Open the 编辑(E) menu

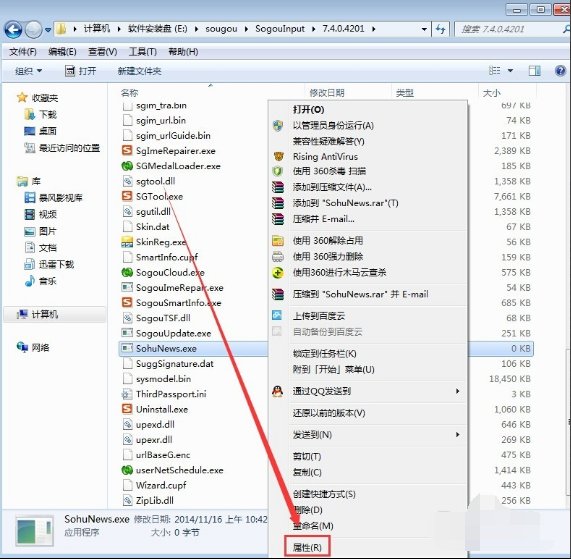pyautogui.click(x=62, y=52)
